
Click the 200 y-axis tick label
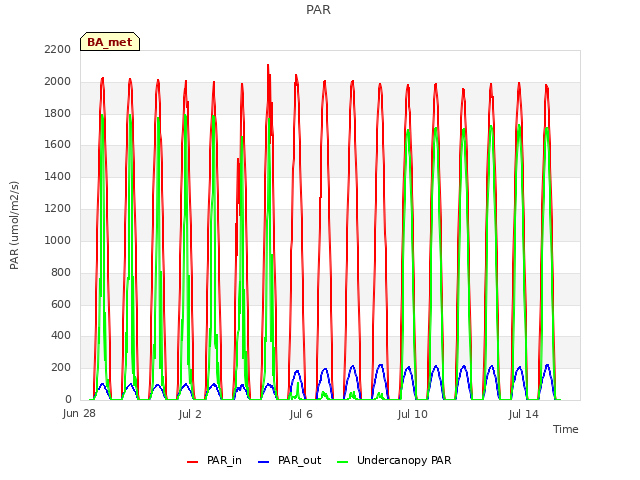[x=61, y=367]
